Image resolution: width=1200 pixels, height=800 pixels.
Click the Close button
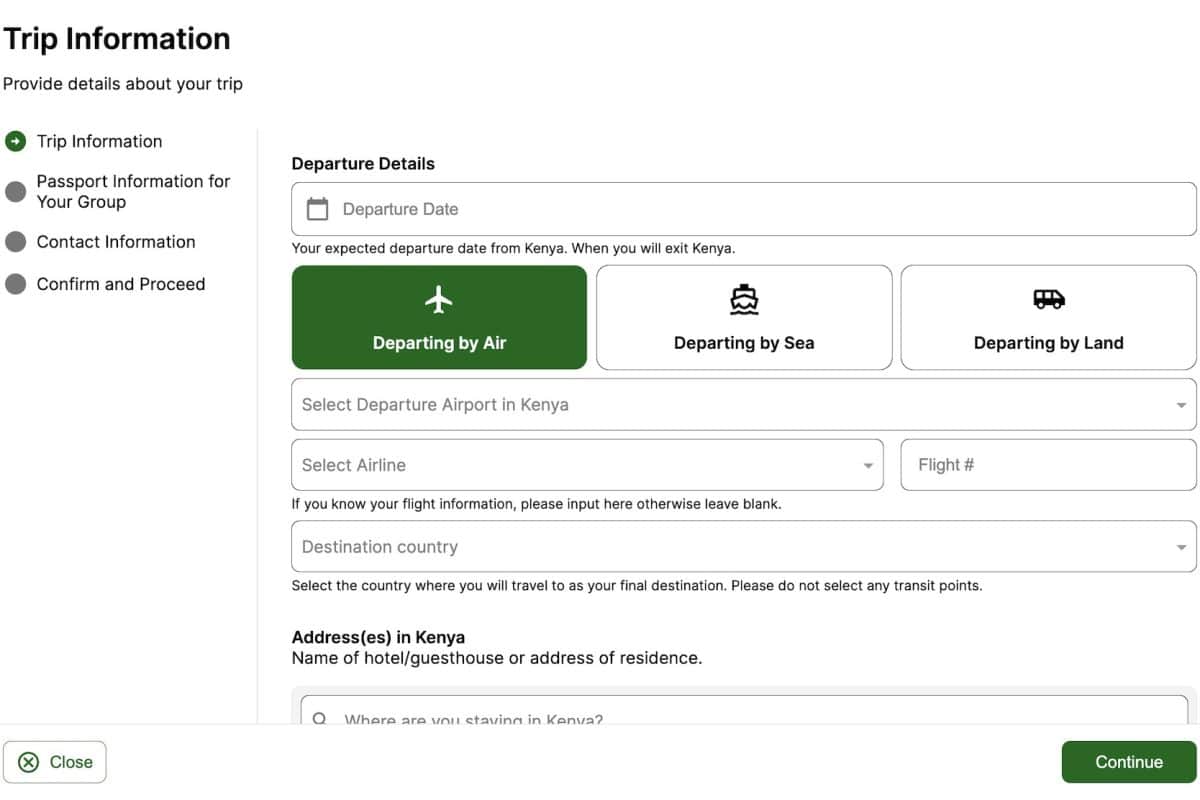tap(55, 762)
